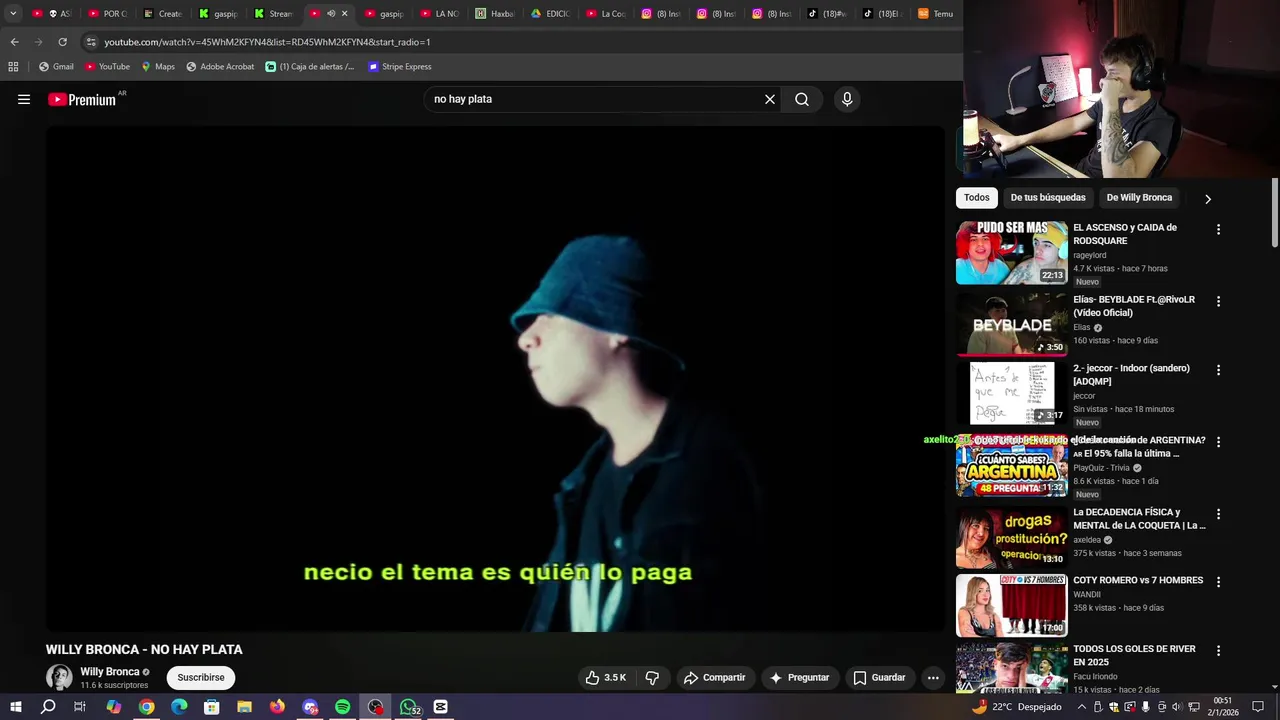Open the jeccor Indoor video thumbnail

[x=1011, y=393]
